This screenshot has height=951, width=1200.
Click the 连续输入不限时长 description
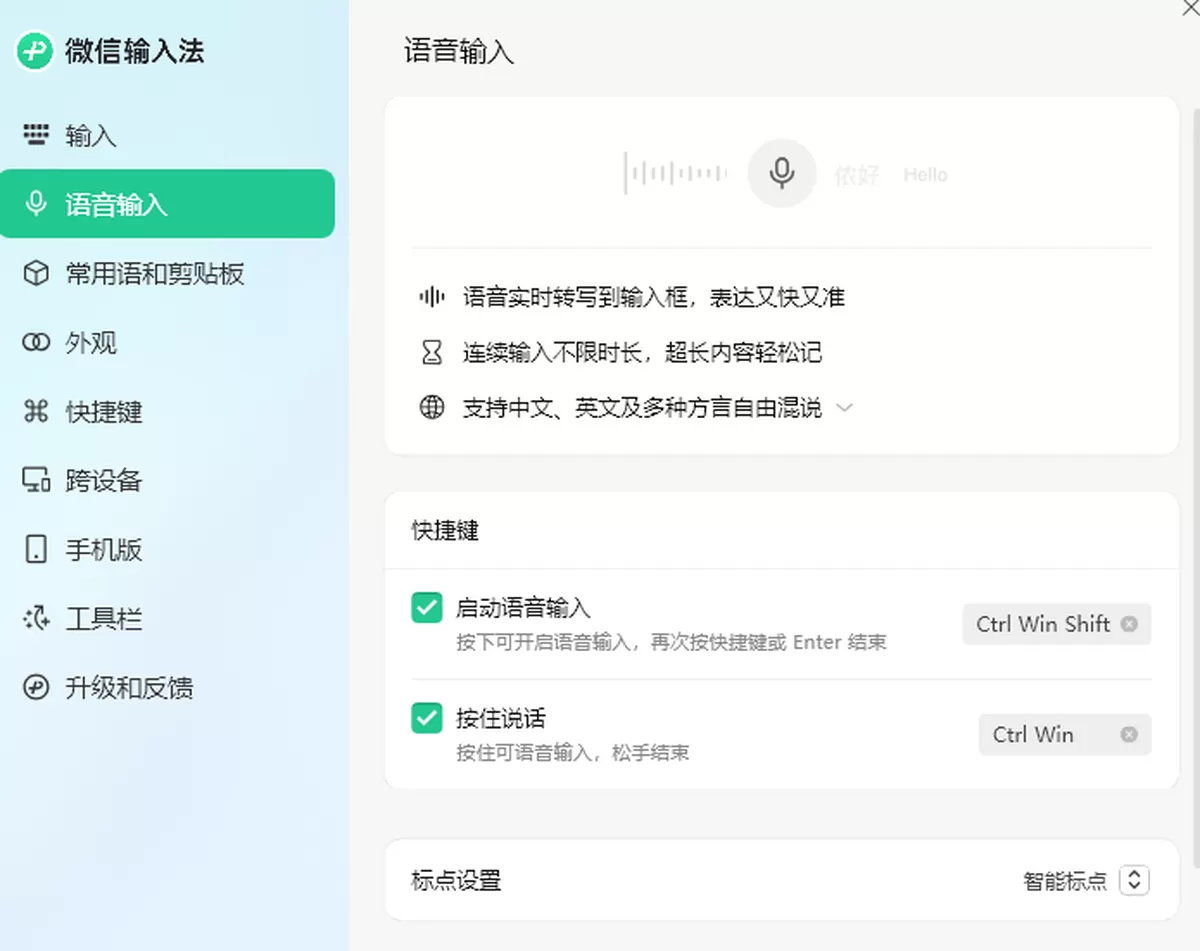[642, 352]
